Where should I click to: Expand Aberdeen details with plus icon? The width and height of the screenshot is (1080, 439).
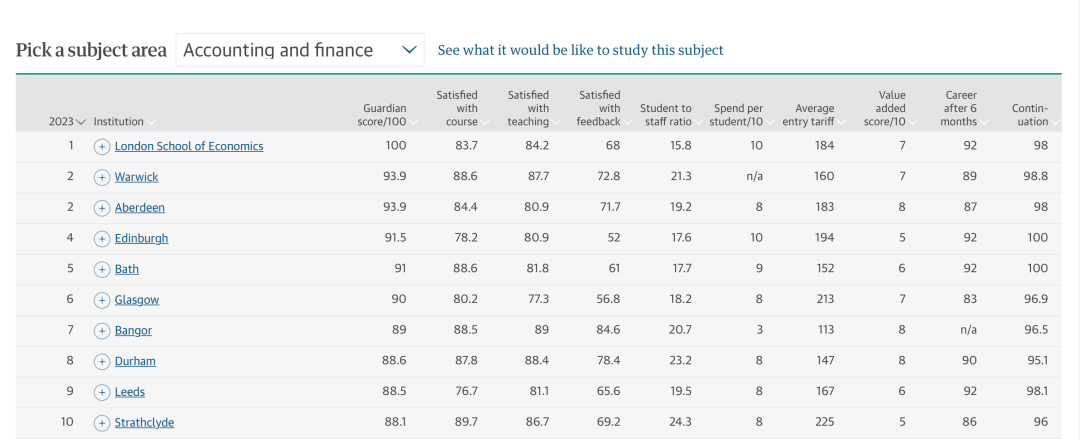click(101, 208)
